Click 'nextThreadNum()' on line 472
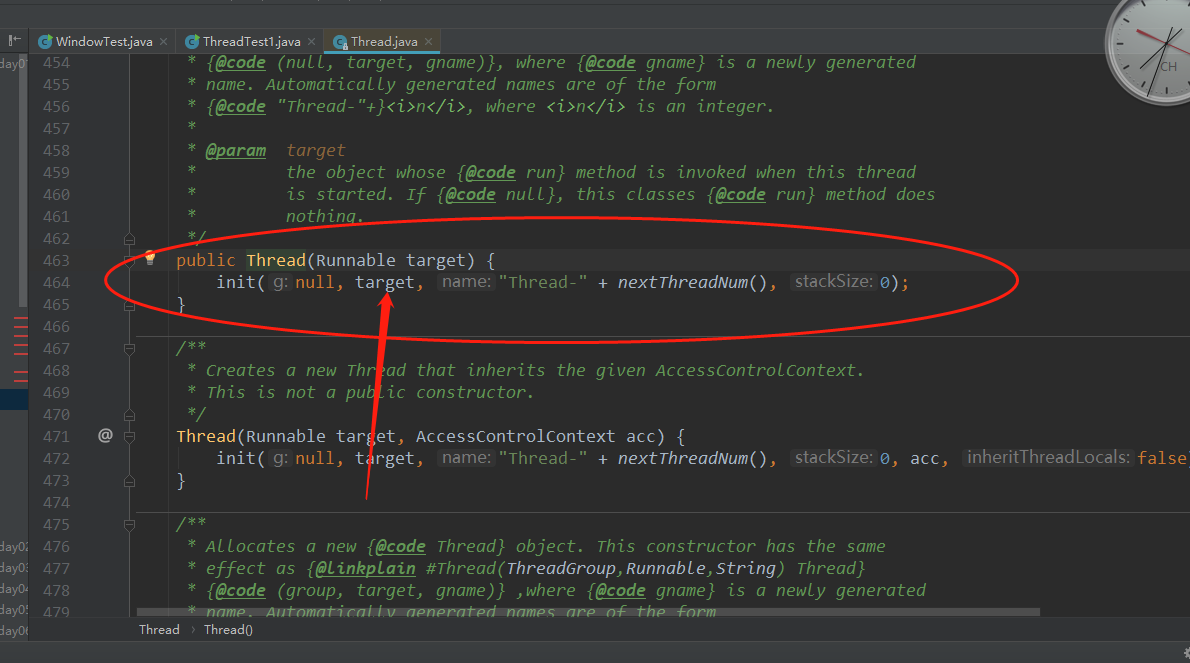The height and width of the screenshot is (663, 1190). (692, 458)
